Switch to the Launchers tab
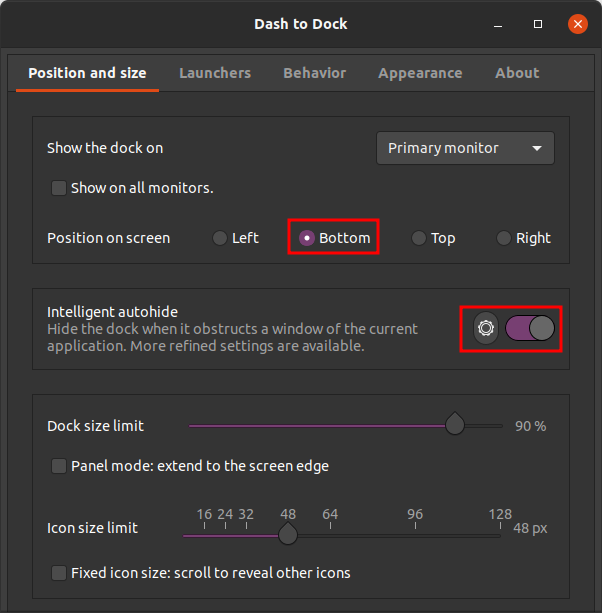This screenshot has height=613, width=602. coord(215,73)
